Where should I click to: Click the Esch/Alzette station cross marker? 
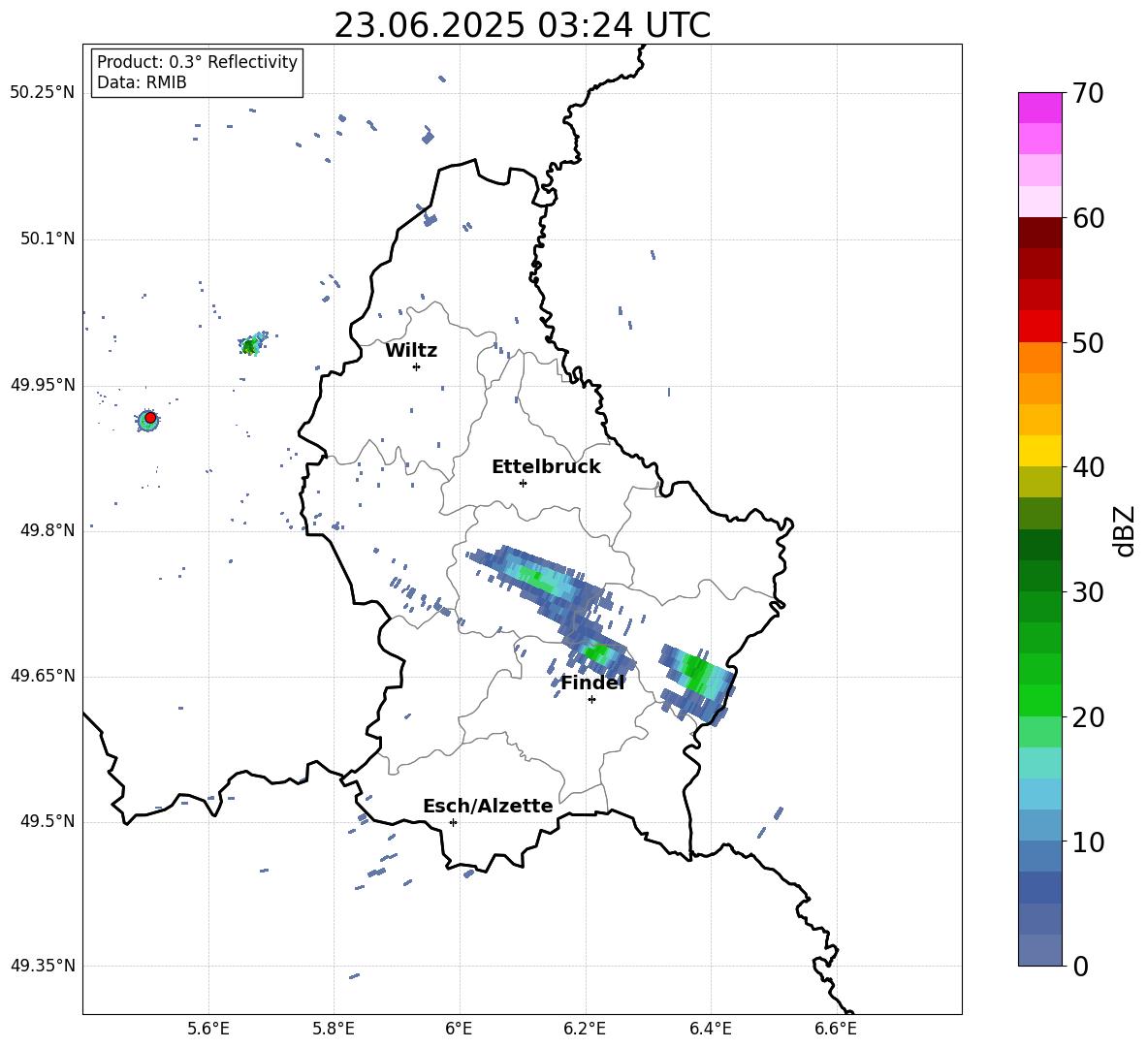tap(453, 822)
